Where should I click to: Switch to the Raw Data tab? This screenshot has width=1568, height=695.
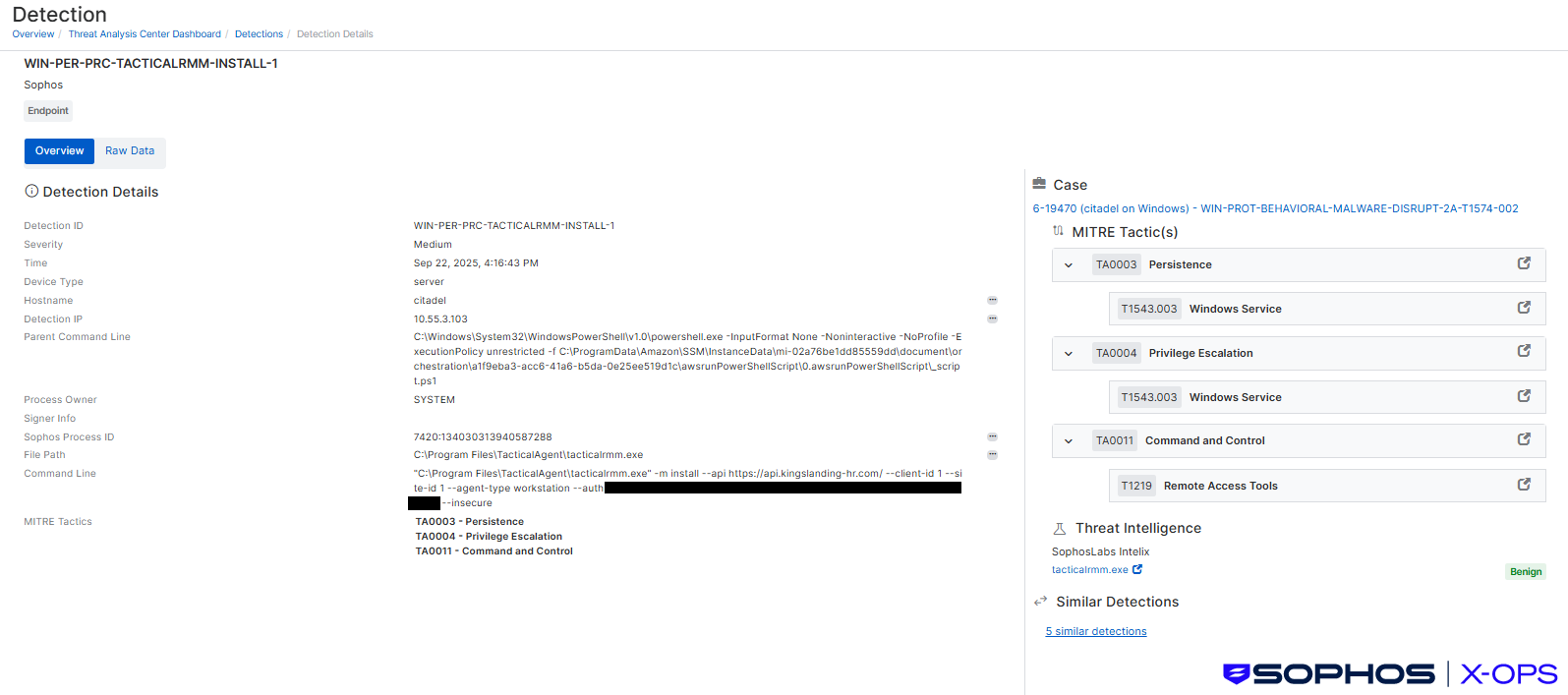pyautogui.click(x=130, y=151)
